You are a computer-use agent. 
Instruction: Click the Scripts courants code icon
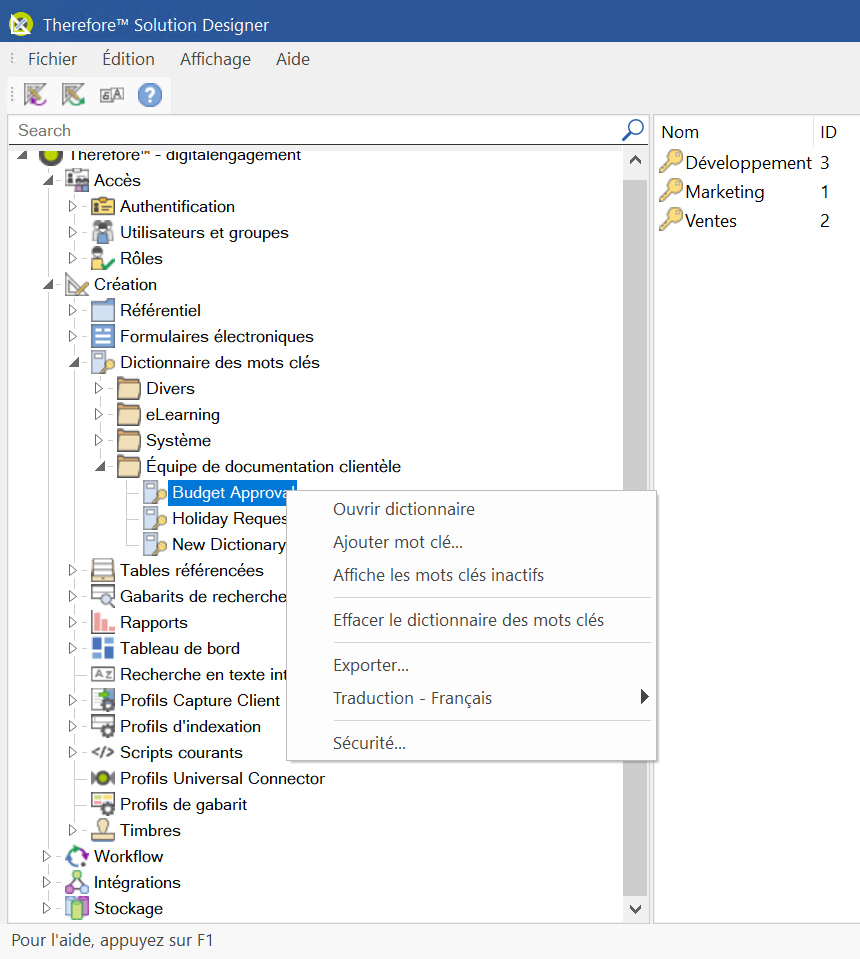(103, 752)
